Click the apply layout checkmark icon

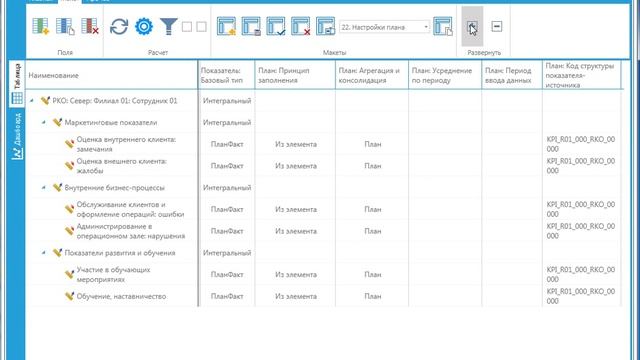click(276, 27)
